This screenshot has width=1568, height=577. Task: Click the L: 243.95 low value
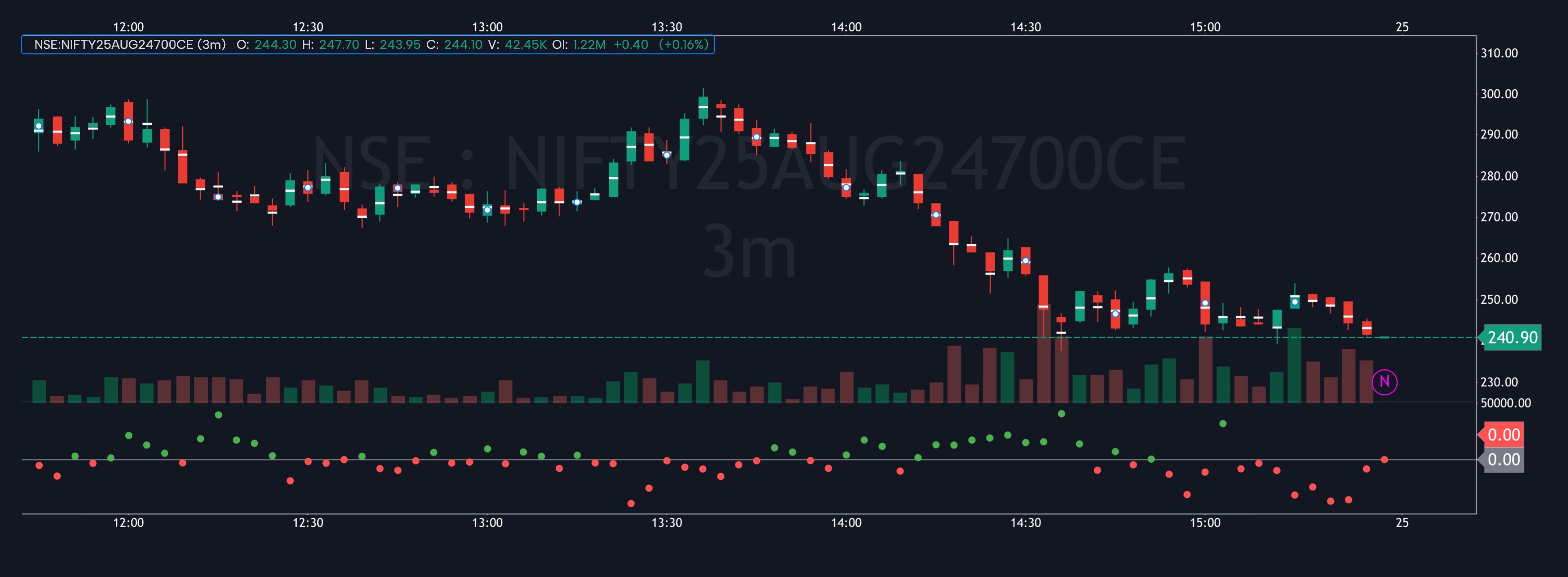click(x=395, y=45)
